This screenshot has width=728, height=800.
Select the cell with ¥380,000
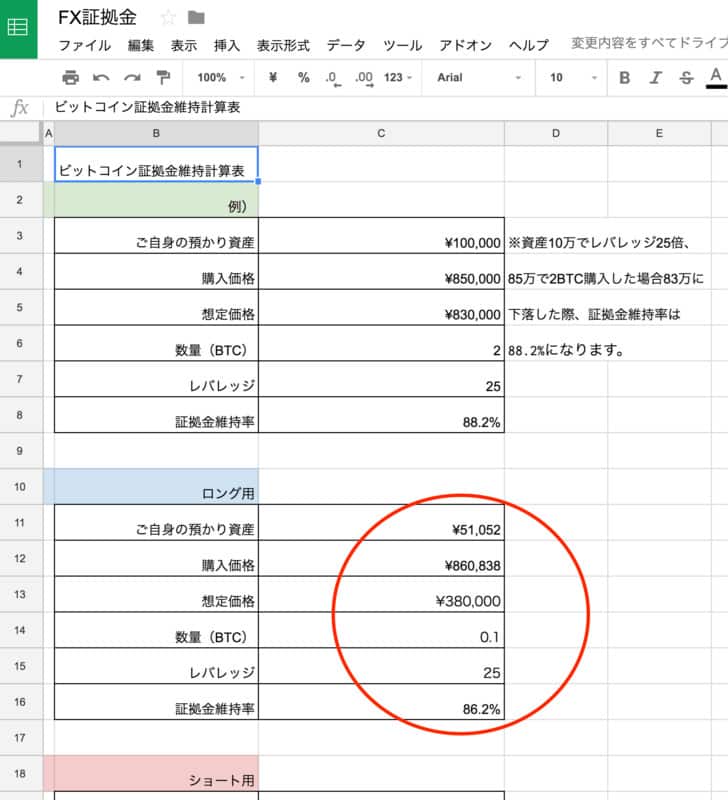pos(381,594)
